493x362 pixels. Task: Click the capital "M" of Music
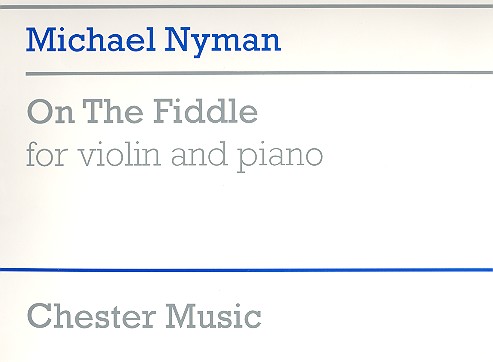[x=182, y=316]
